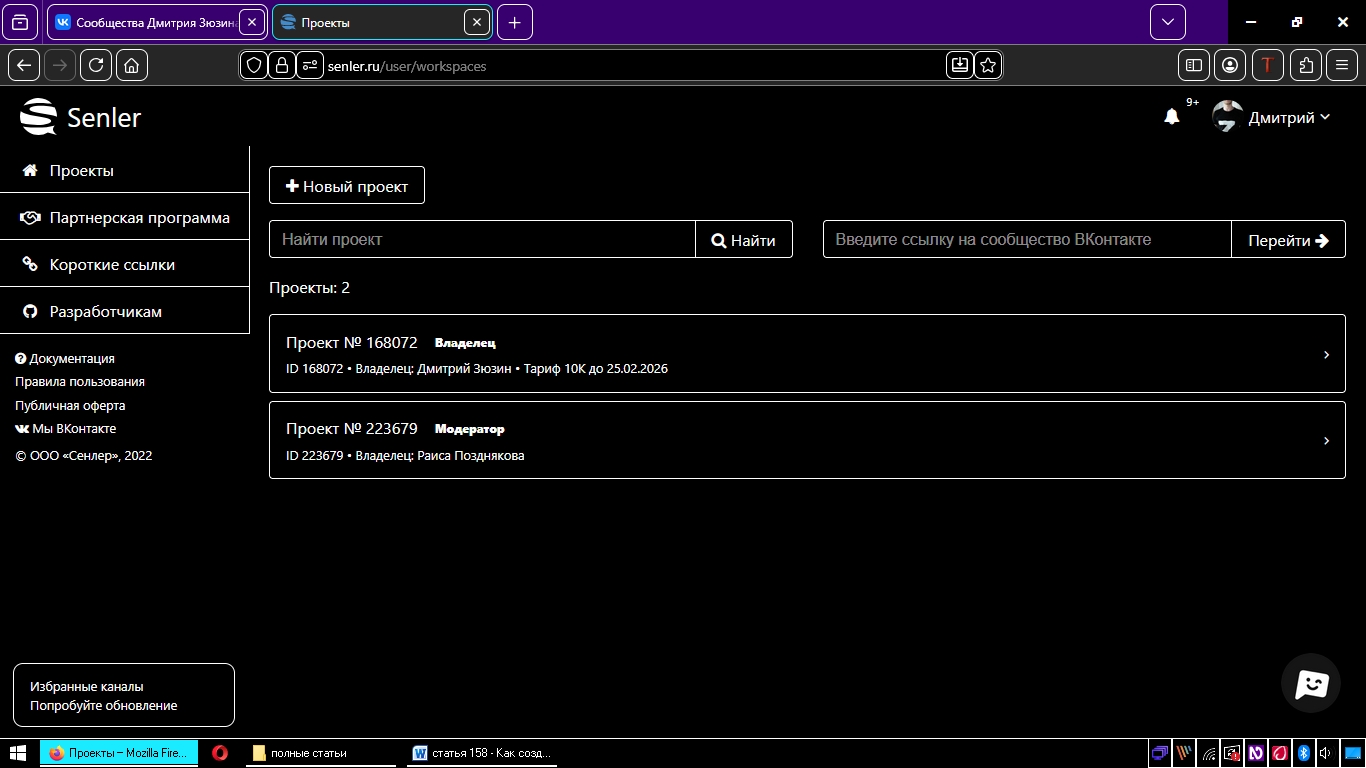
Task: Open the chat support widget icon
Action: (x=1310, y=683)
